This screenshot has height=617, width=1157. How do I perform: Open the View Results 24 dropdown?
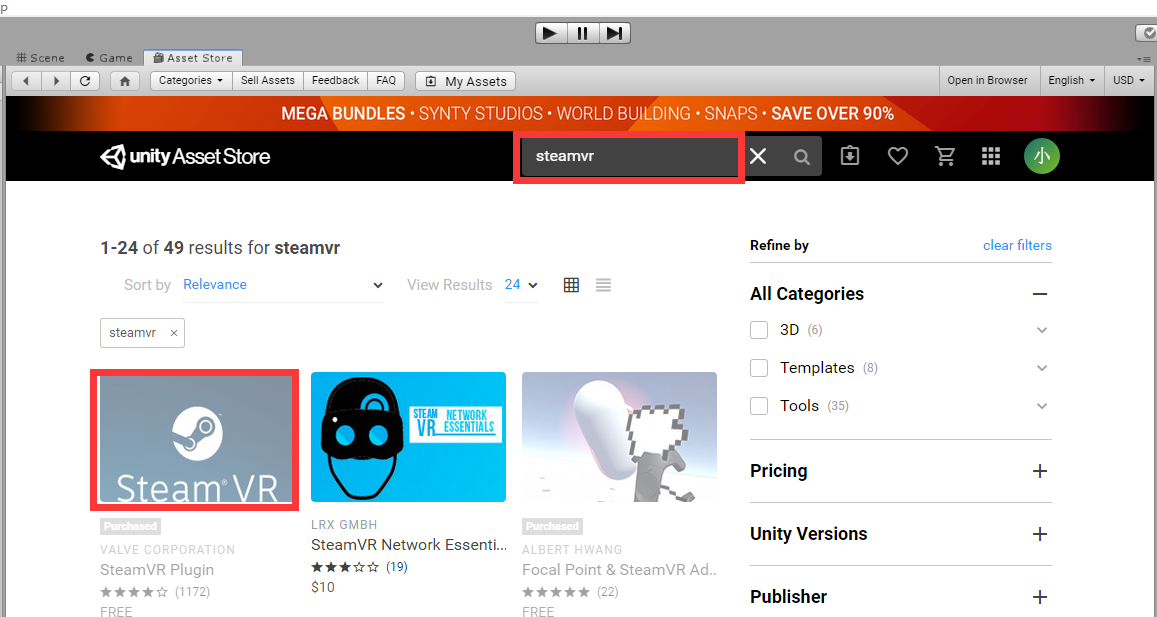[521, 285]
